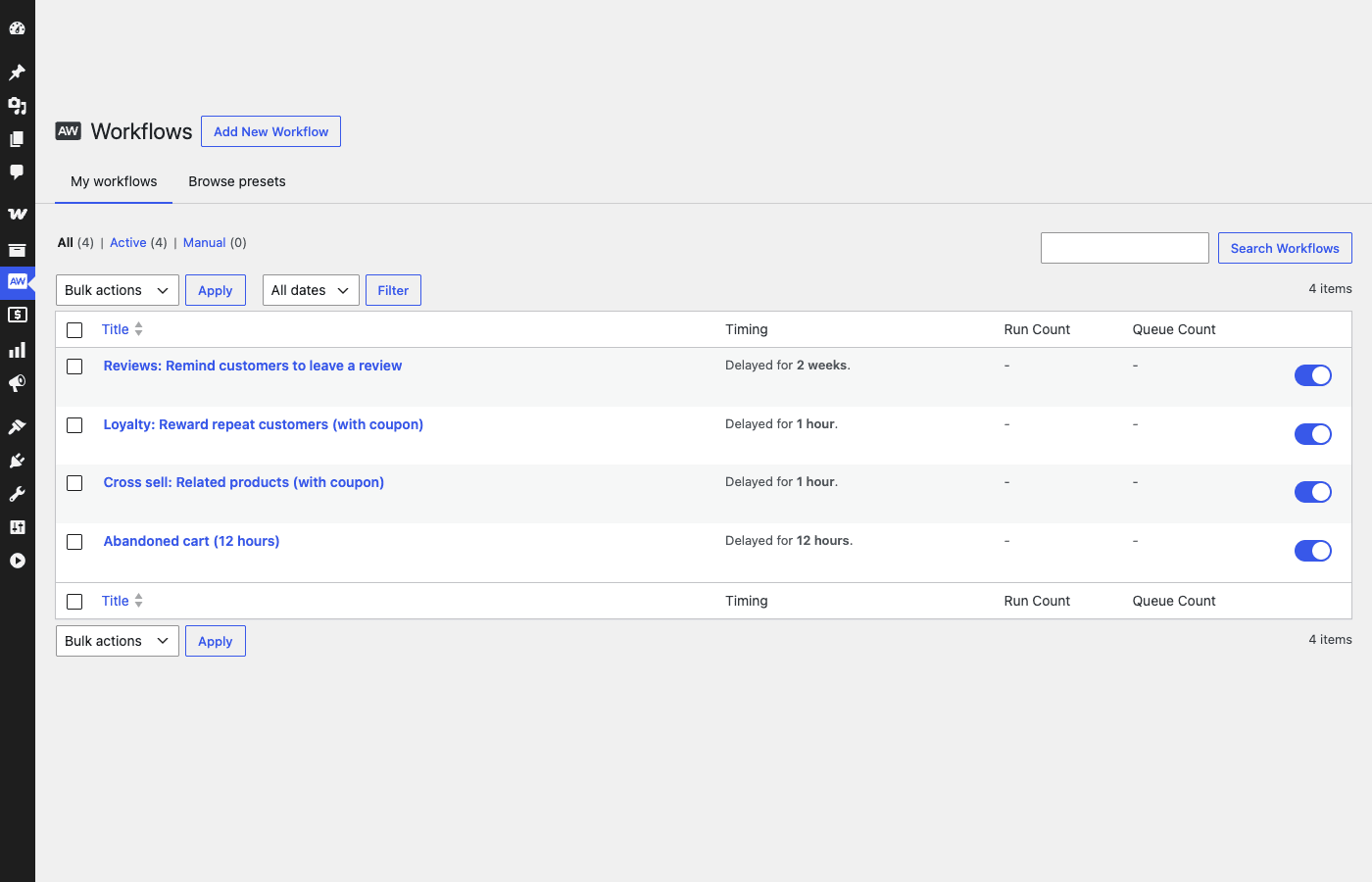Turn off Abandoned cart workflow toggle
This screenshot has width=1372, height=882.
pos(1313,551)
